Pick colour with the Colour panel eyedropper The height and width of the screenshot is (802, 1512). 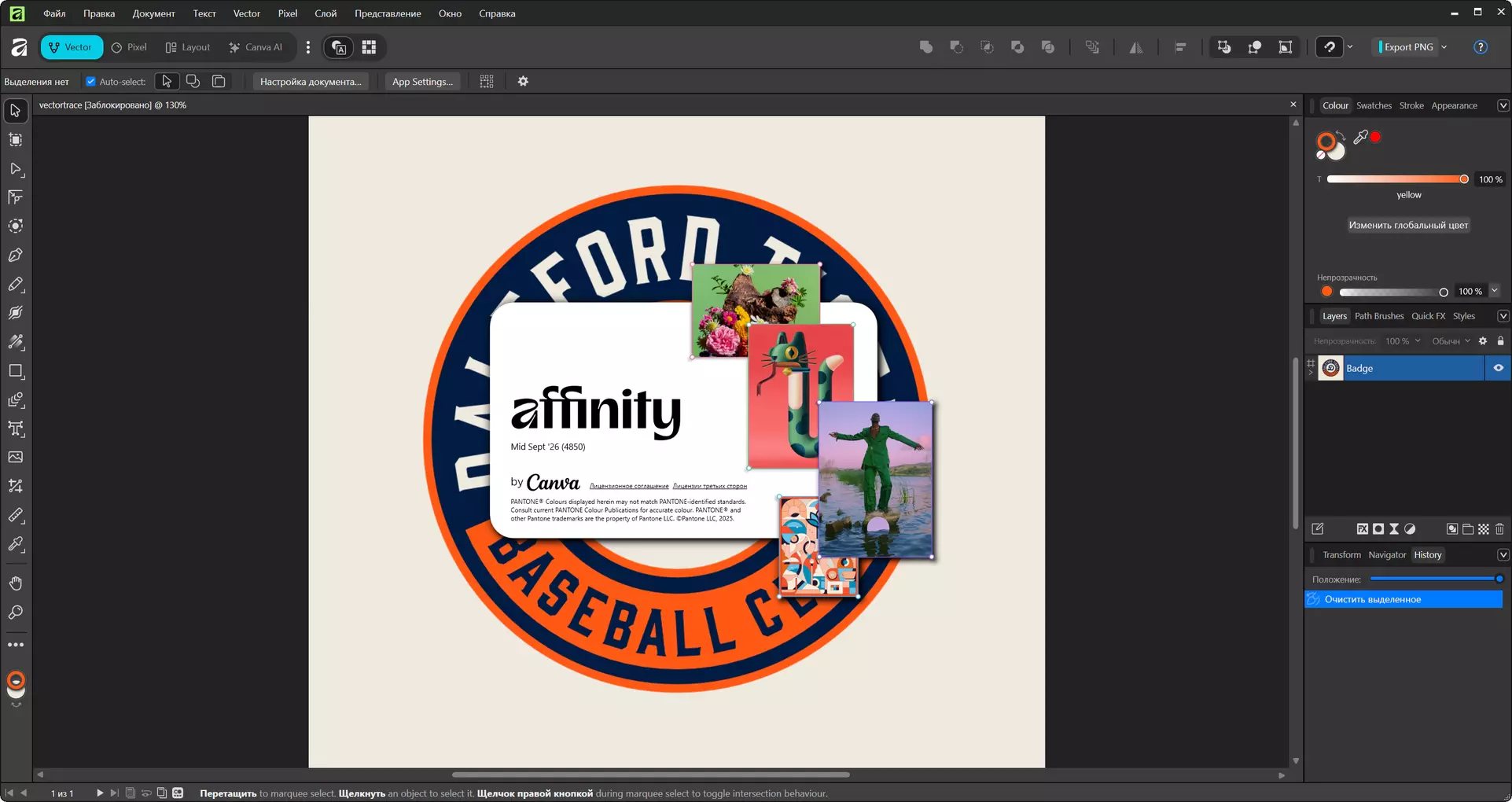1360,138
